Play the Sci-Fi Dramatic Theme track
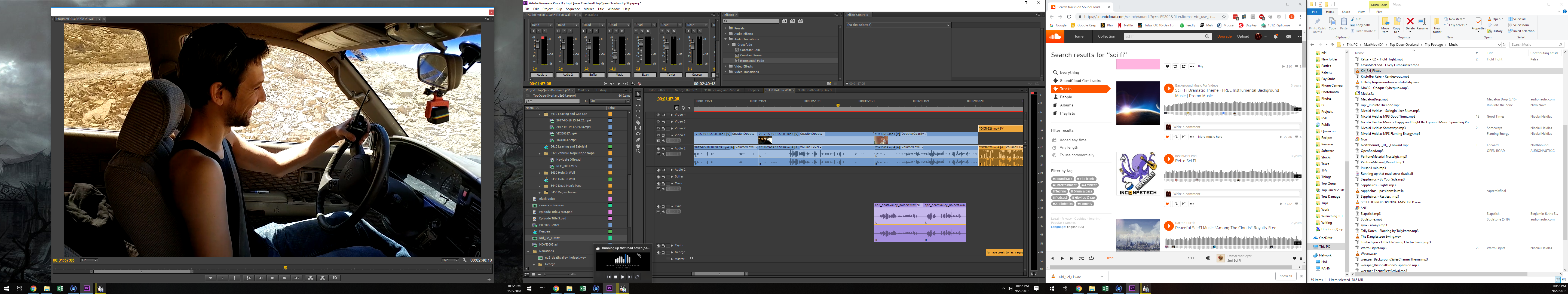Screen dimensions: 1568x294 click(x=1169, y=89)
